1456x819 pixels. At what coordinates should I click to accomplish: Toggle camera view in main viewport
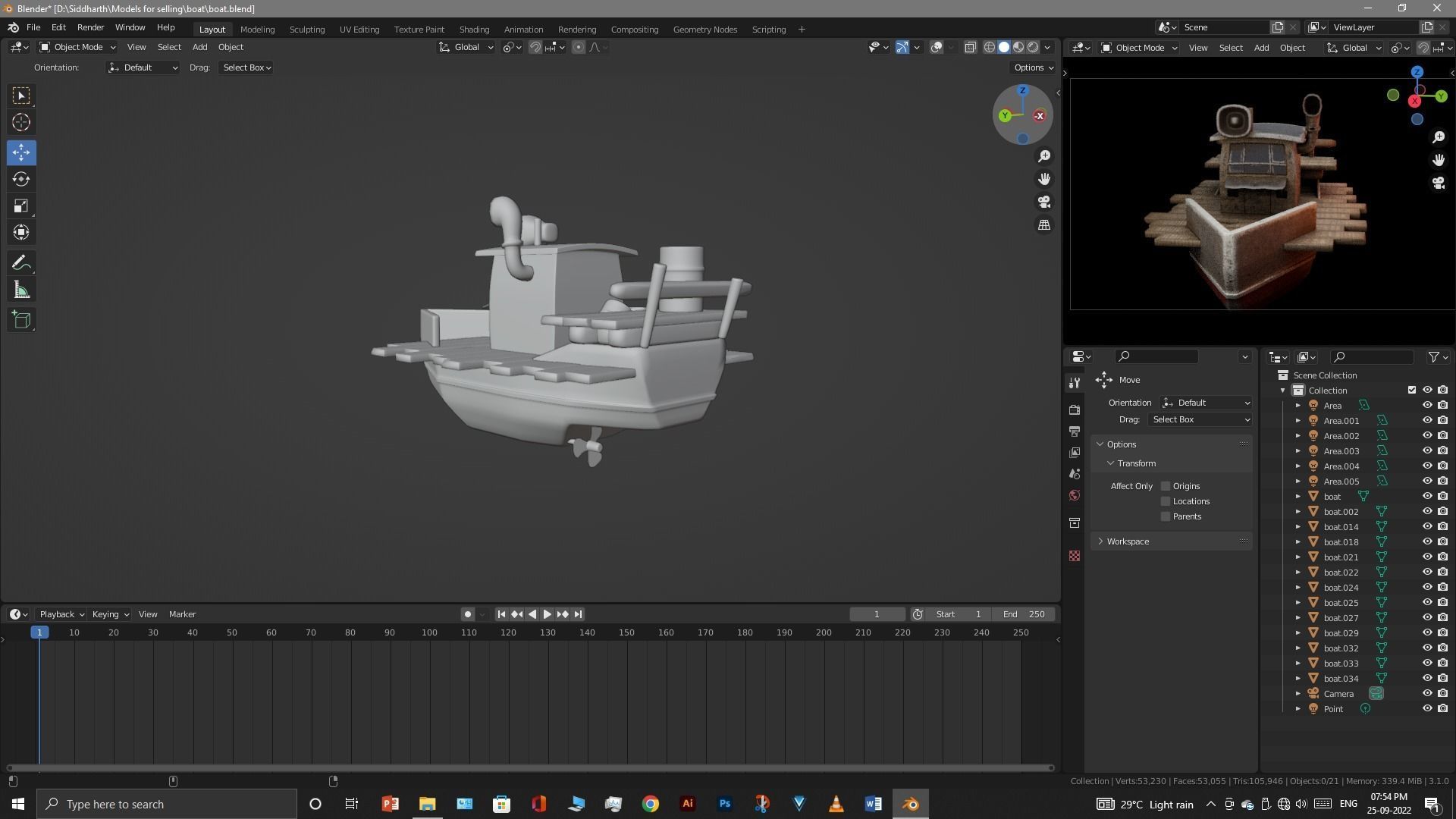click(1044, 202)
